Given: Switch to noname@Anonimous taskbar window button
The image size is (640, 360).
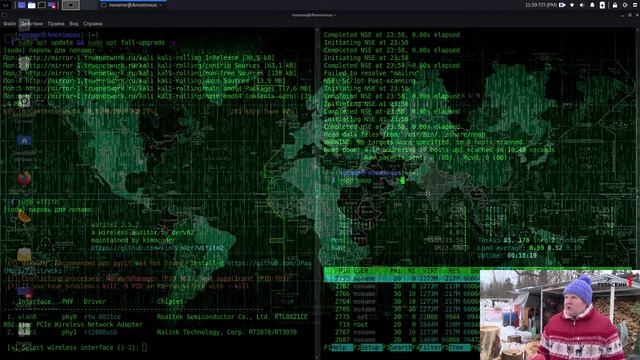Looking at the screenshot, I should pyautogui.click(x=133, y=5).
